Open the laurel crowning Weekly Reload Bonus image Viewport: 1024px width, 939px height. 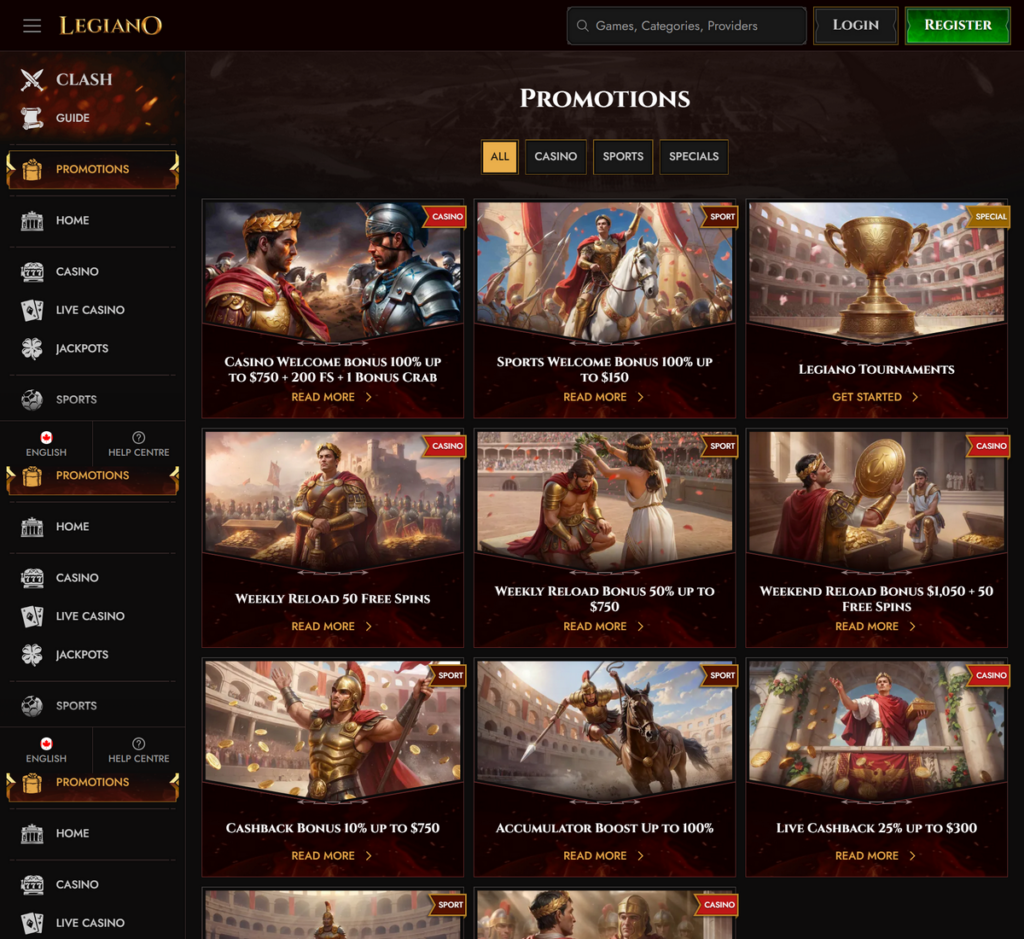pyautogui.click(x=604, y=500)
